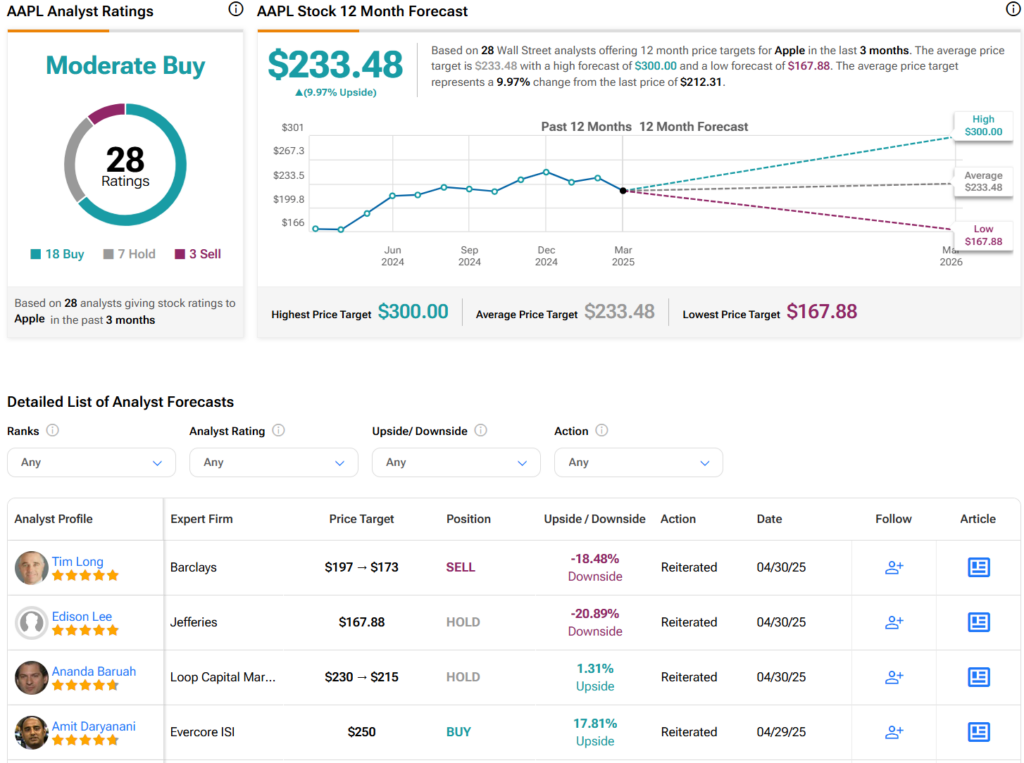Screen dimensions: 1024x763
Task: Click the SELL position for Barclays
Action: [460, 567]
